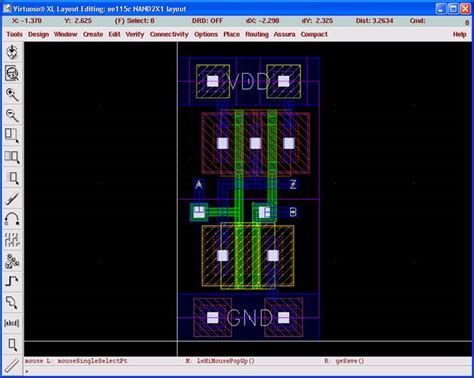The height and width of the screenshot is (378, 474).
Task: Click the (F) Select: 0 status text
Action: point(134,21)
